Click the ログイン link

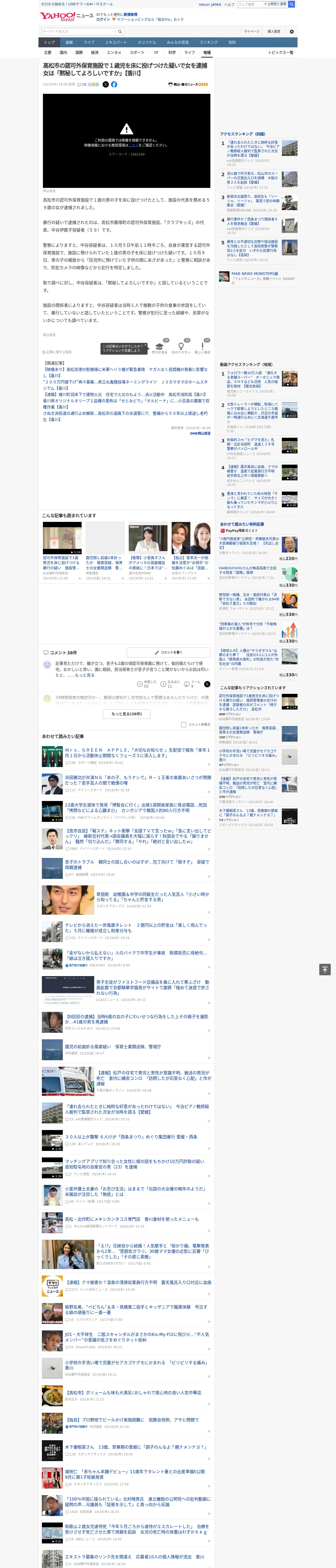pos(103,20)
